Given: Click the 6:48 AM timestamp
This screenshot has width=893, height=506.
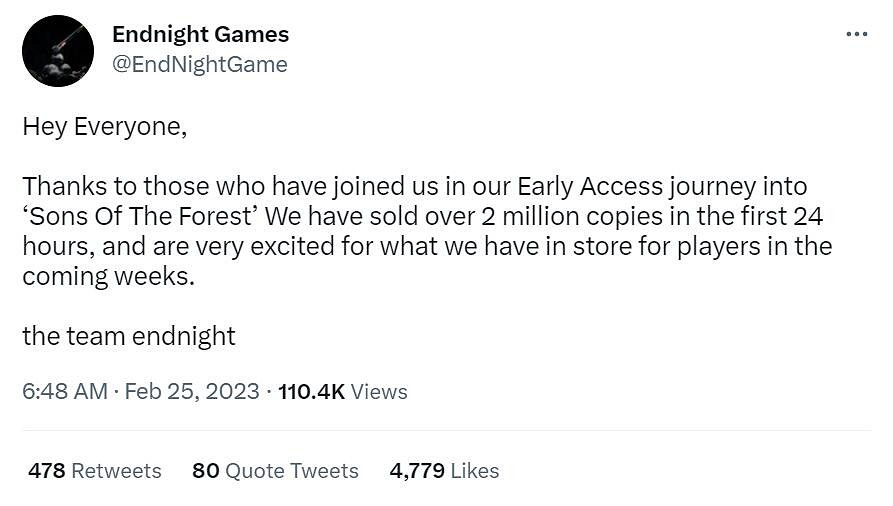Looking at the screenshot, I should (64, 392).
